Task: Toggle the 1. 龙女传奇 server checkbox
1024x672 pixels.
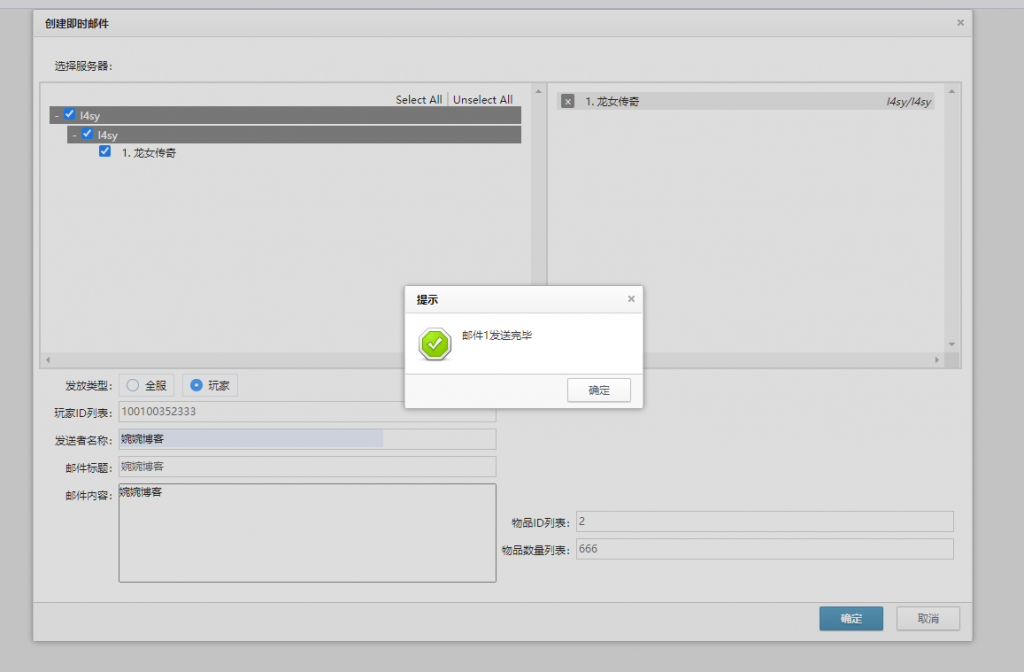Action: pyautogui.click(x=105, y=152)
